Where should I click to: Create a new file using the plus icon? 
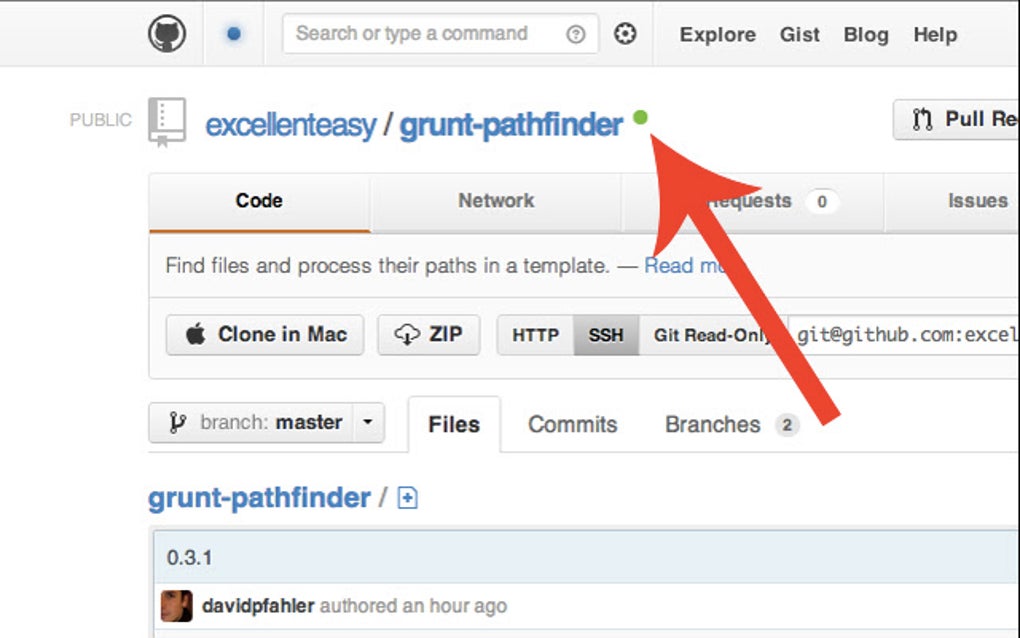[407, 497]
